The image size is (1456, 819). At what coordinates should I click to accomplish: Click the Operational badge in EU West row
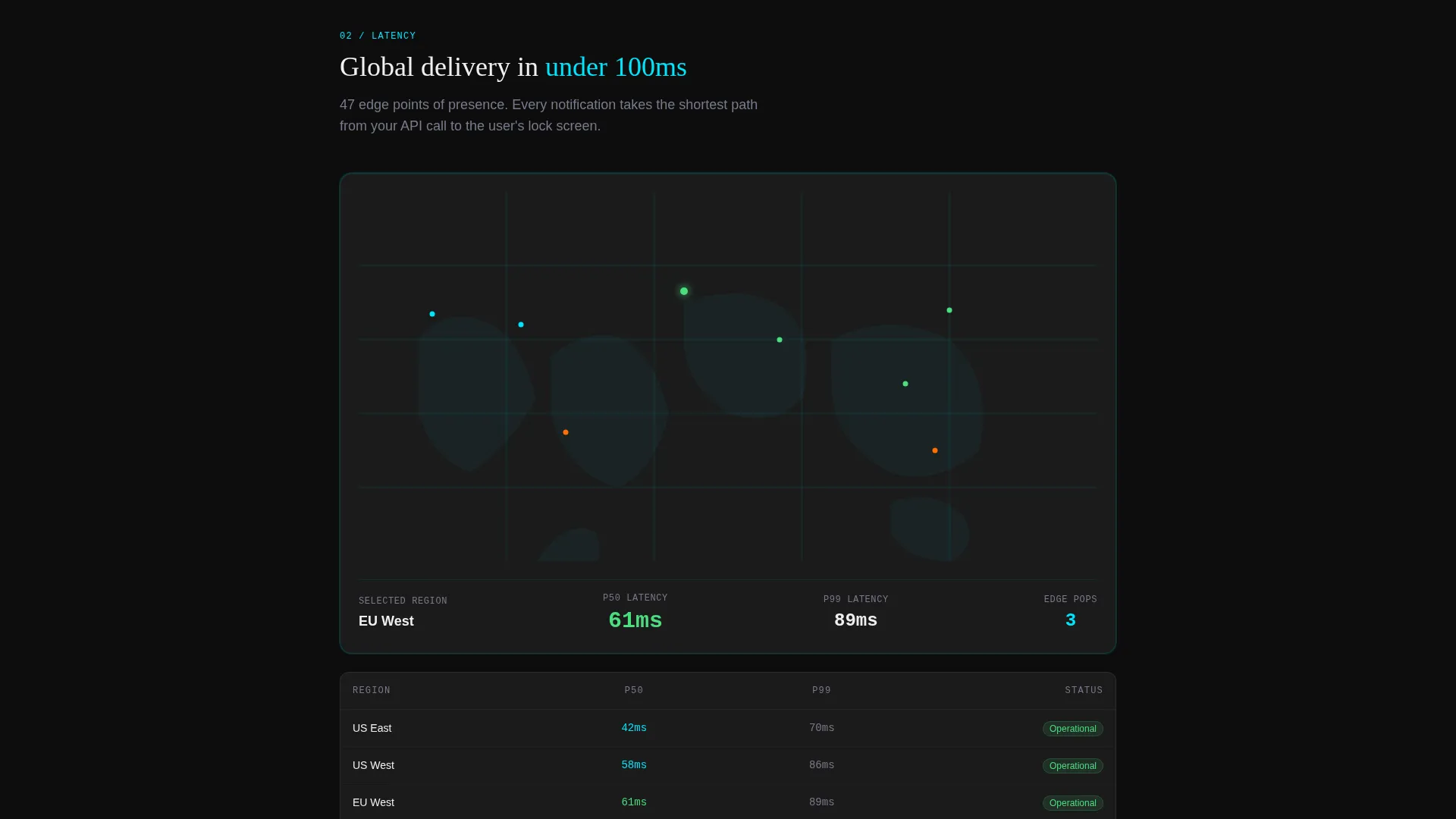(x=1073, y=803)
